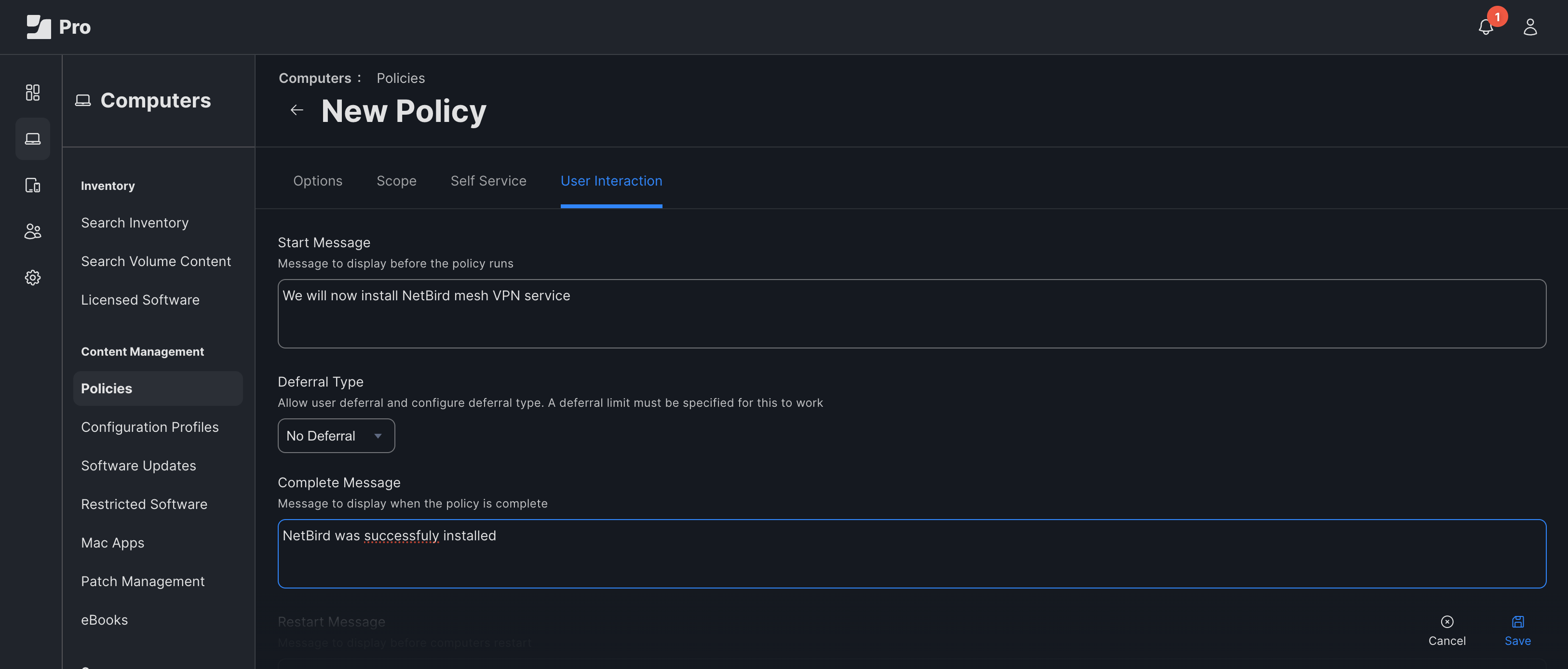This screenshot has width=1568, height=669.
Task: Open Search Inventory
Action: tap(135, 222)
